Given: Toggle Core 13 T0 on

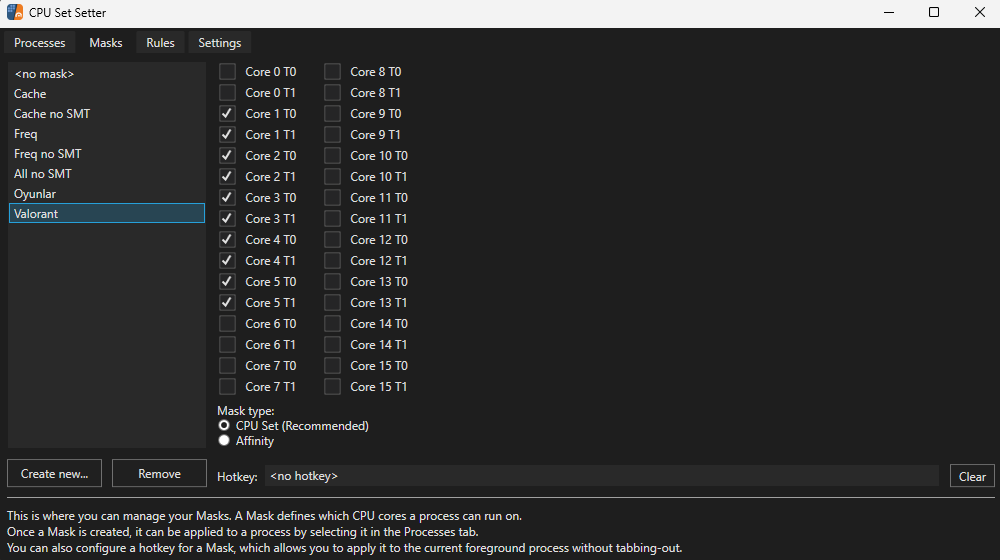Looking at the screenshot, I should pos(332,282).
